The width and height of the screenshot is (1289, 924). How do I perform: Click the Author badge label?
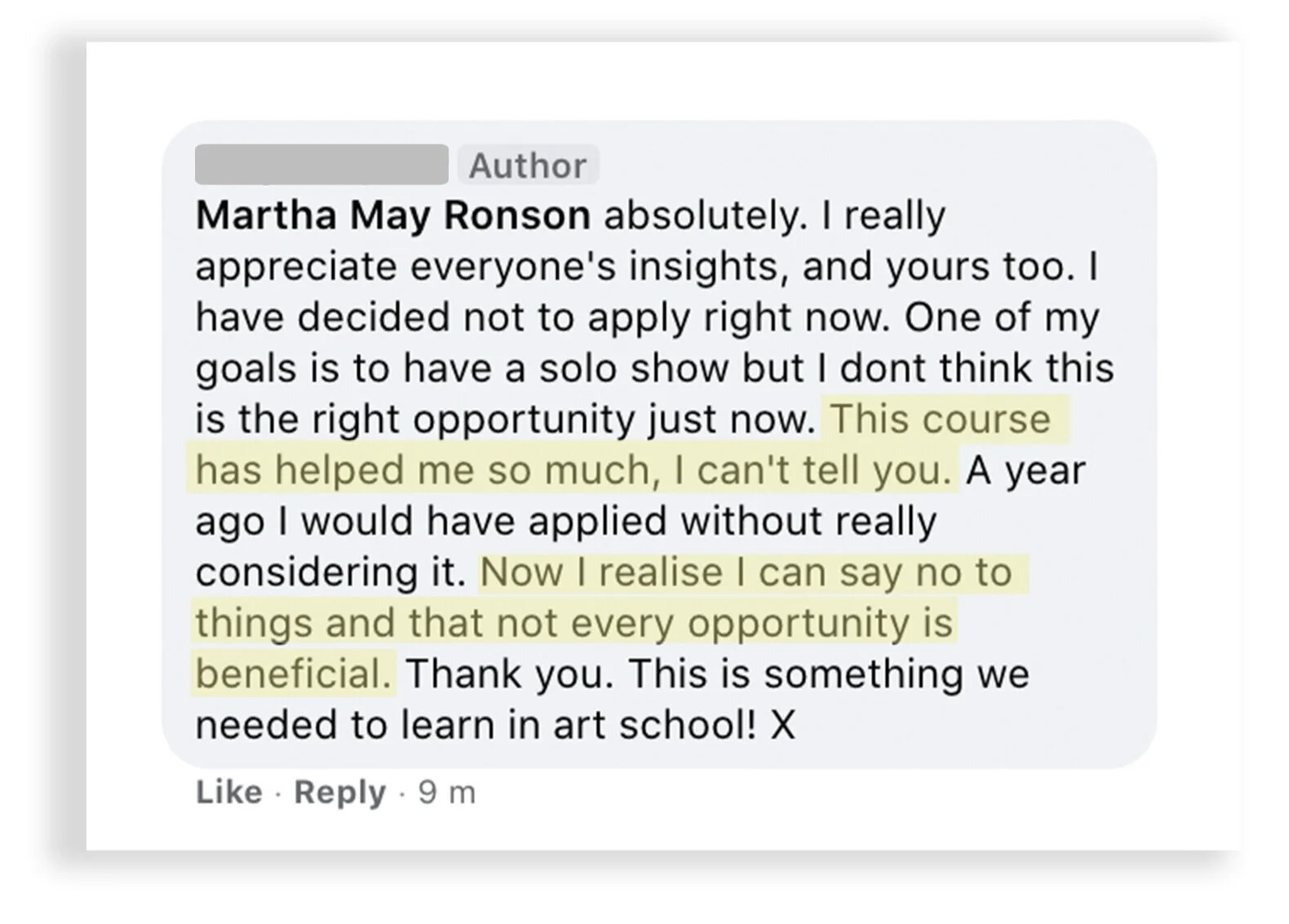pos(527,166)
